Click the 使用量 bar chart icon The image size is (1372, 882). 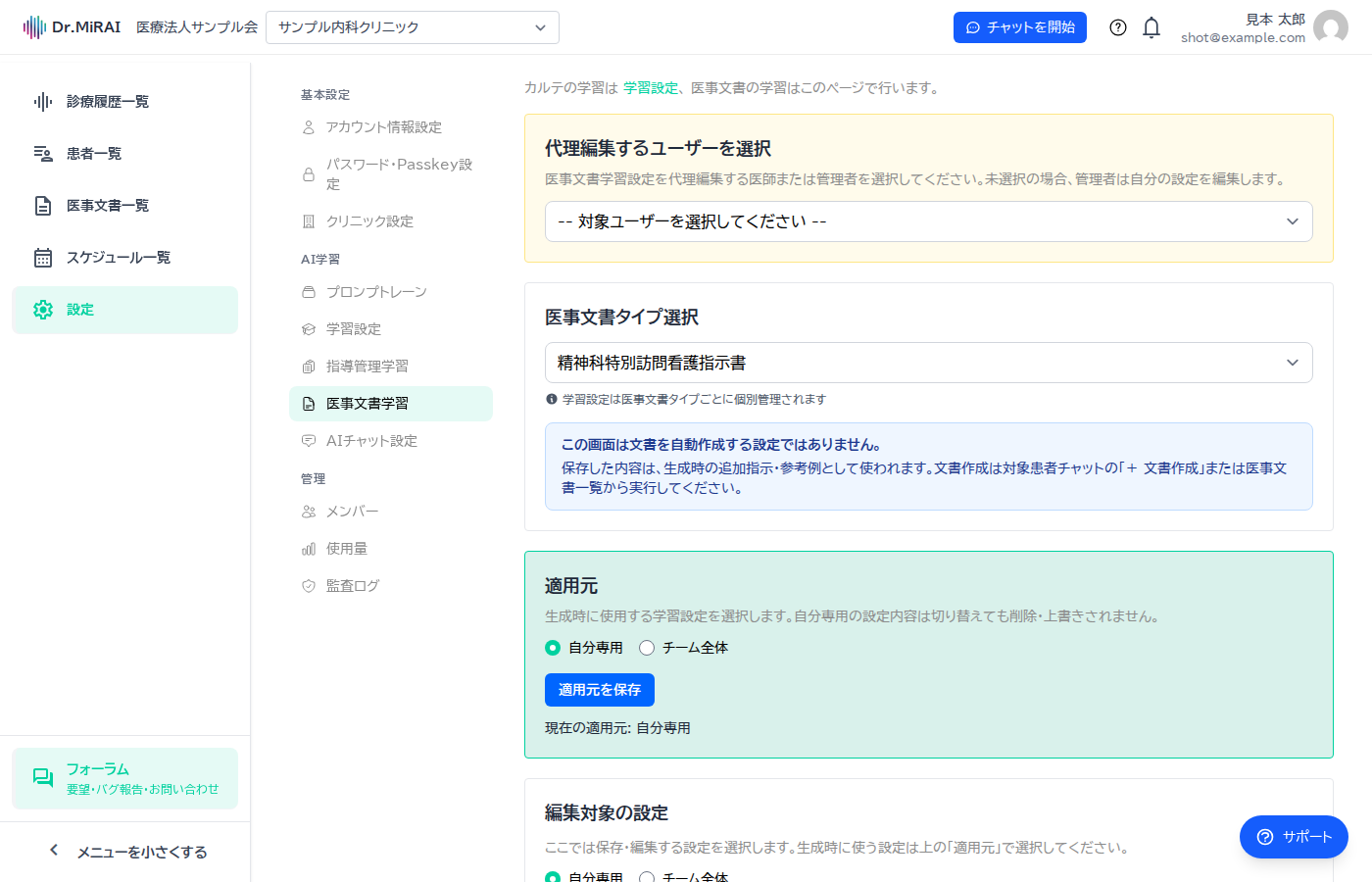click(309, 549)
